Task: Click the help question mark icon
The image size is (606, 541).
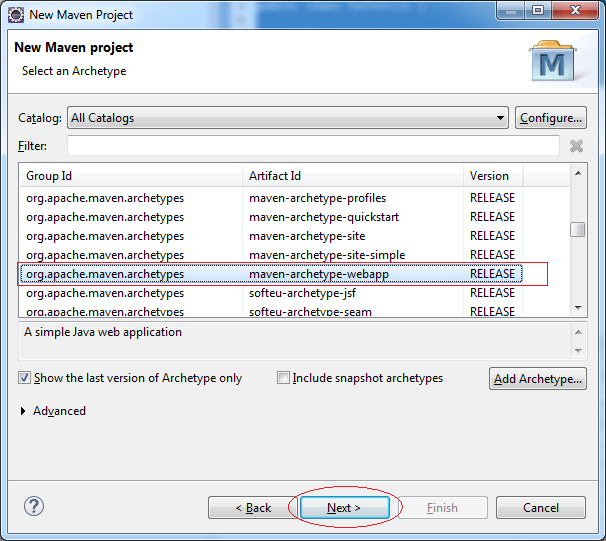Action: [34, 506]
